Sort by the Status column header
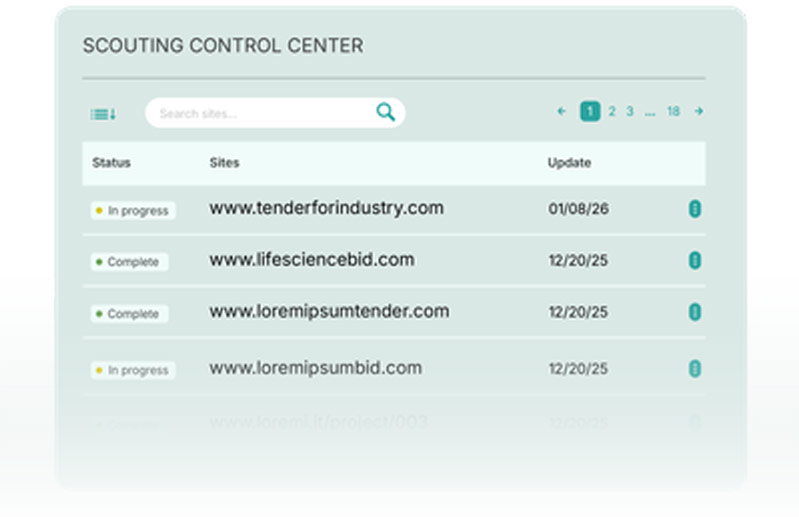 [111, 163]
